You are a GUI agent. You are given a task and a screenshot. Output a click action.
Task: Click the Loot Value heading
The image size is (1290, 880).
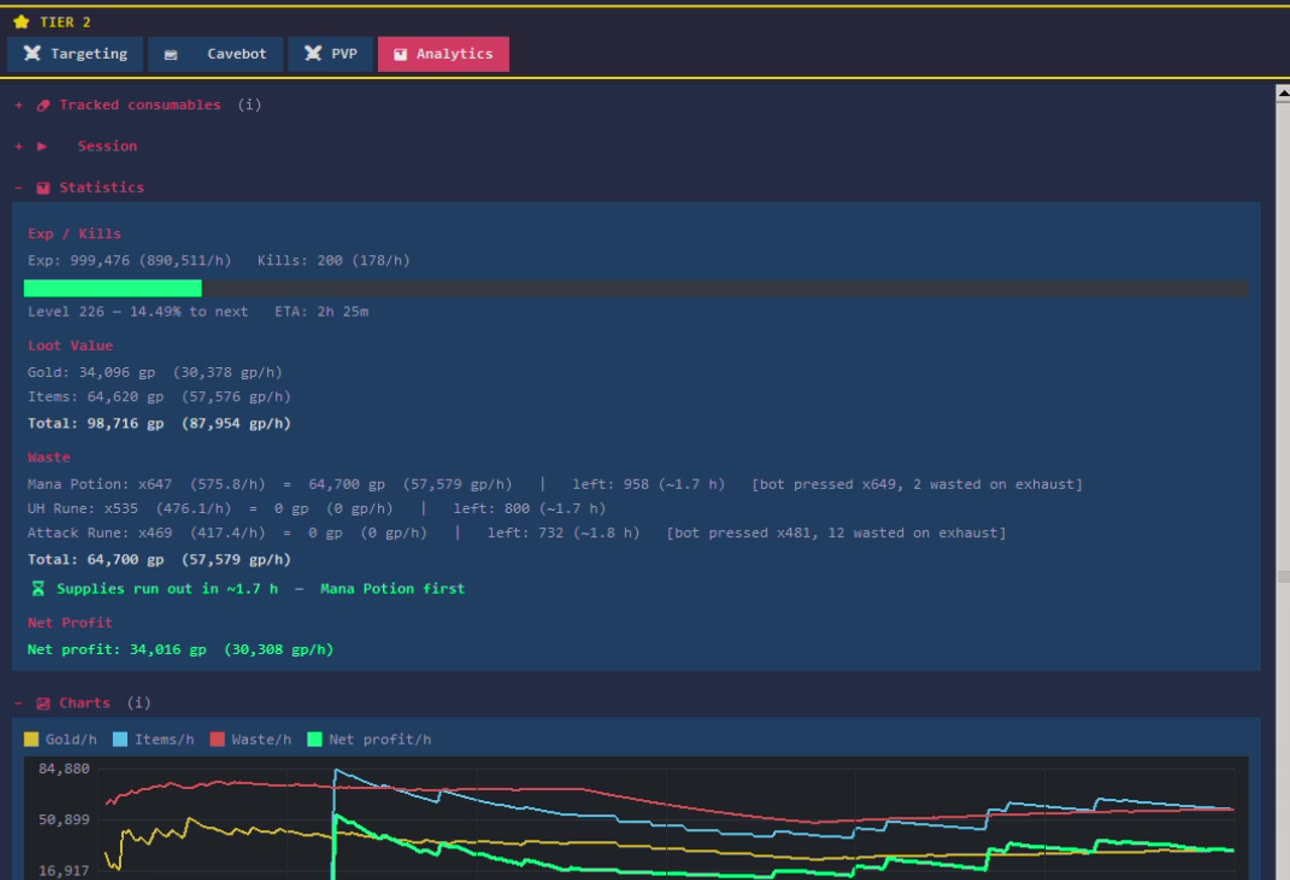[70, 346]
